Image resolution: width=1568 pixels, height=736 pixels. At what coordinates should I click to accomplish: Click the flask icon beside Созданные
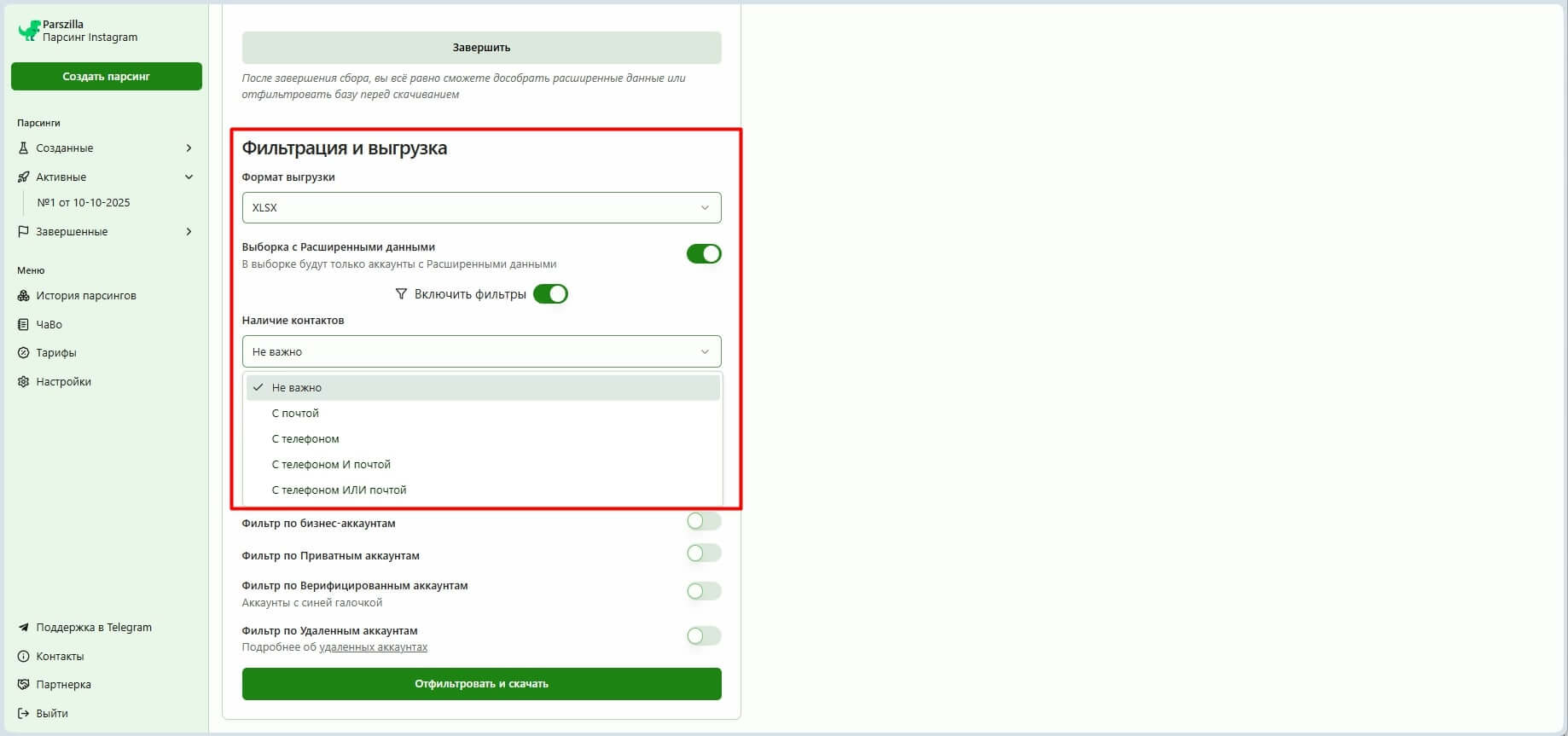pos(23,148)
